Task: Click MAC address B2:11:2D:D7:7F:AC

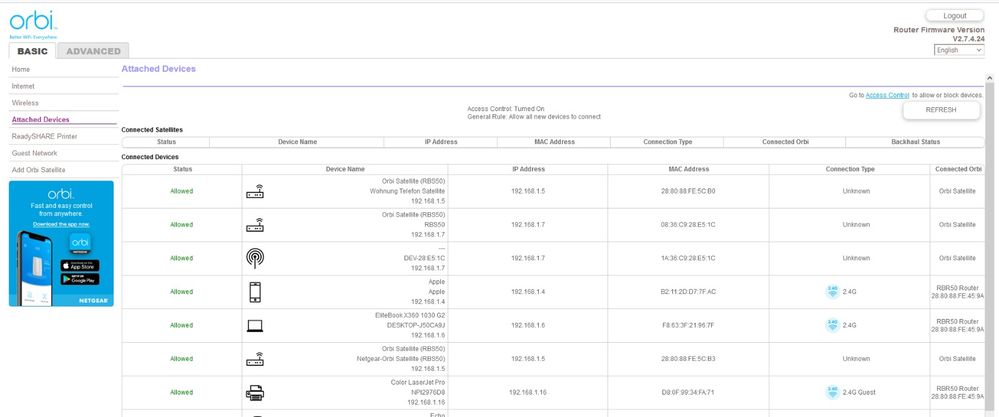Action: tap(688, 292)
